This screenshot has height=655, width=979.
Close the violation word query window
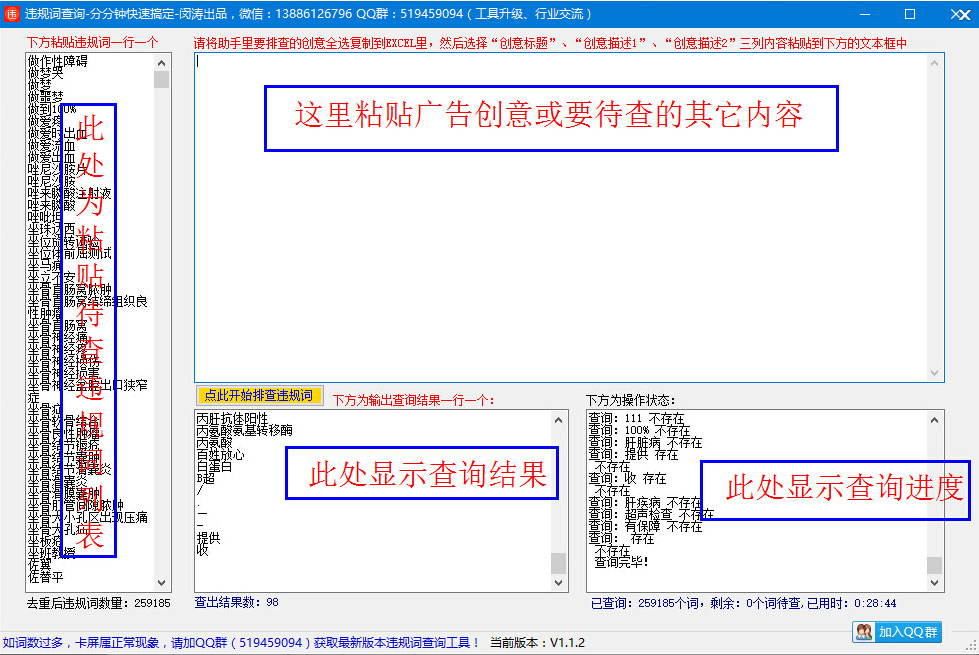coord(960,14)
